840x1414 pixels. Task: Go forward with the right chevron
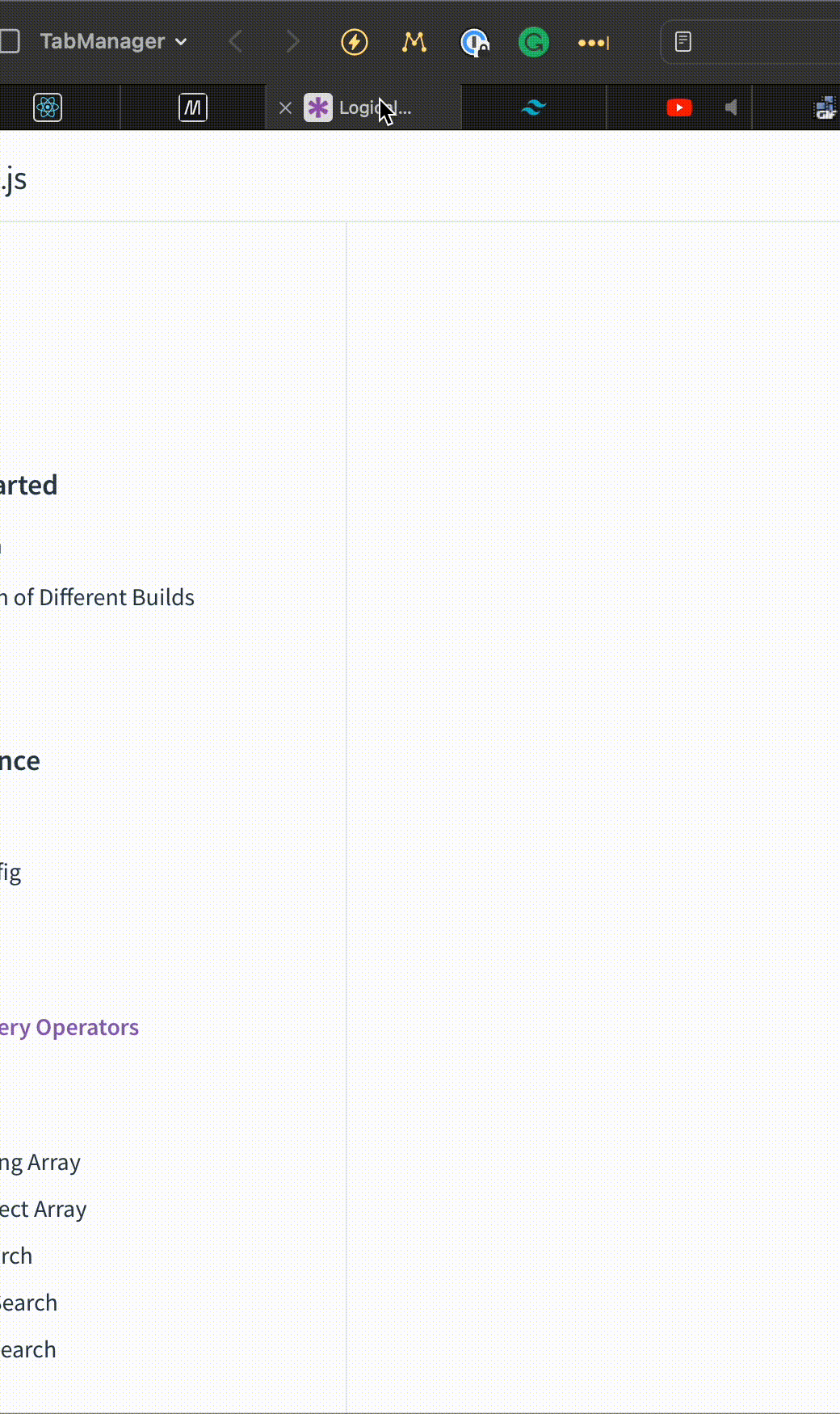tap(292, 41)
